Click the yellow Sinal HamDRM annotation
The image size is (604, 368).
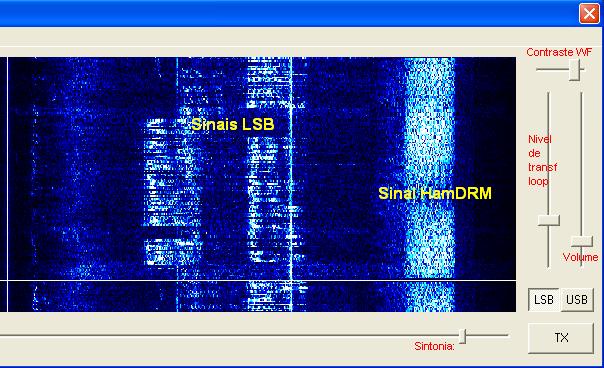[x=435, y=193]
